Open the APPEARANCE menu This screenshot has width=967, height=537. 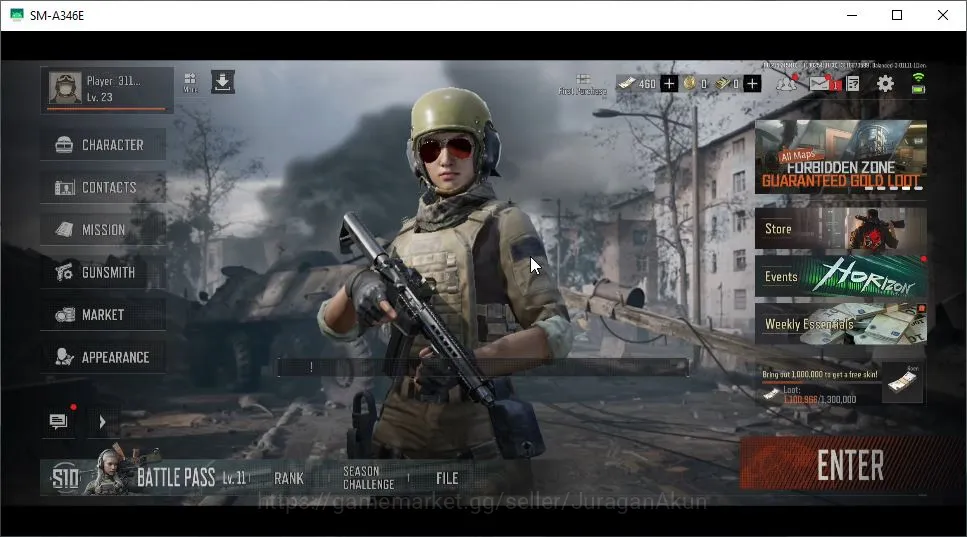(103, 358)
